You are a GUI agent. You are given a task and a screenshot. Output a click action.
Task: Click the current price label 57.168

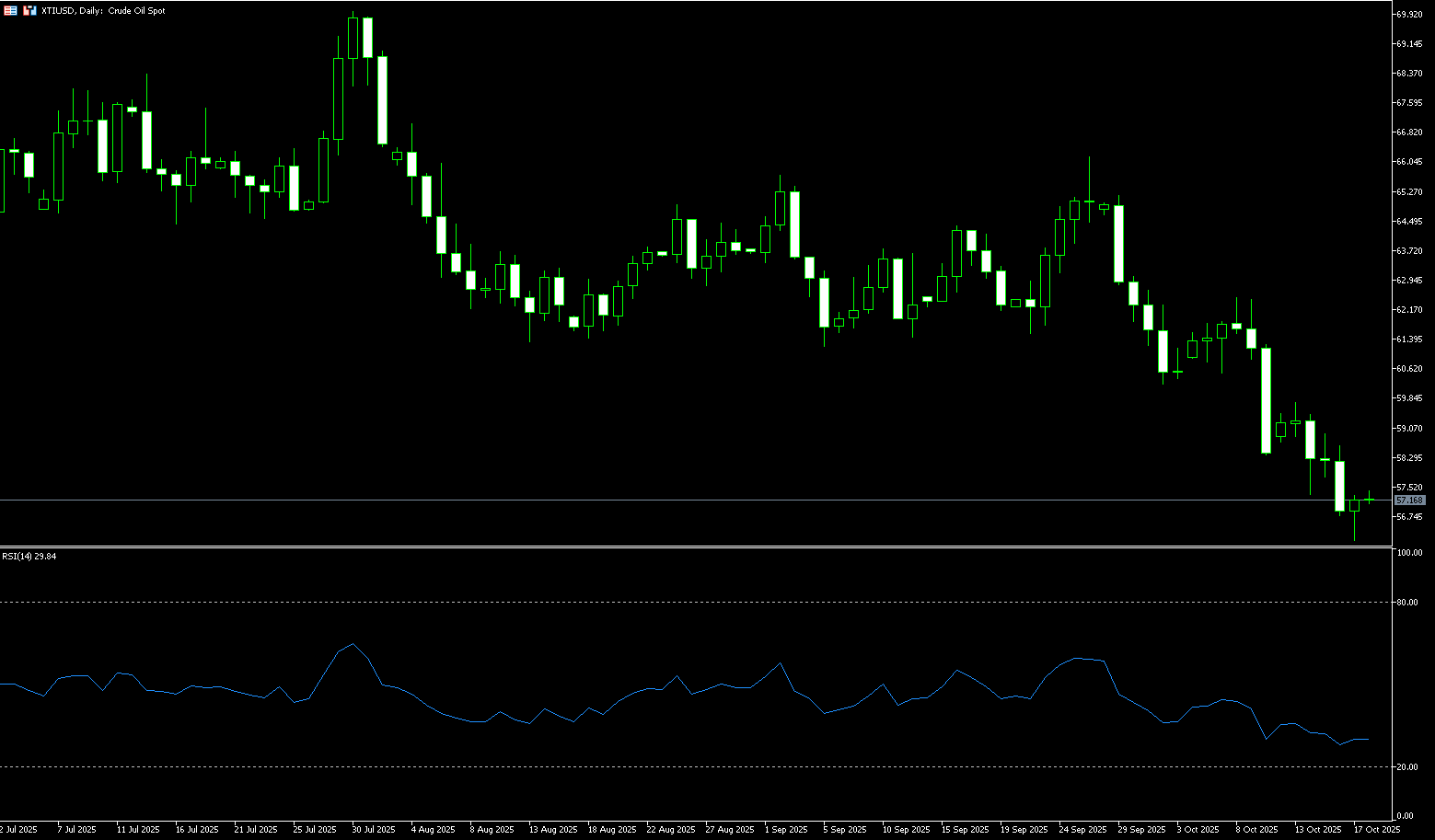(x=1409, y=501)
